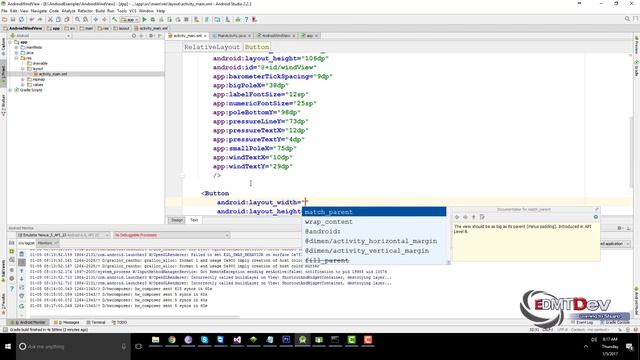Expand the mipmap folder in tree
Image resolution: width=640 pixels, height=360 pixels.
pos(23,79)
